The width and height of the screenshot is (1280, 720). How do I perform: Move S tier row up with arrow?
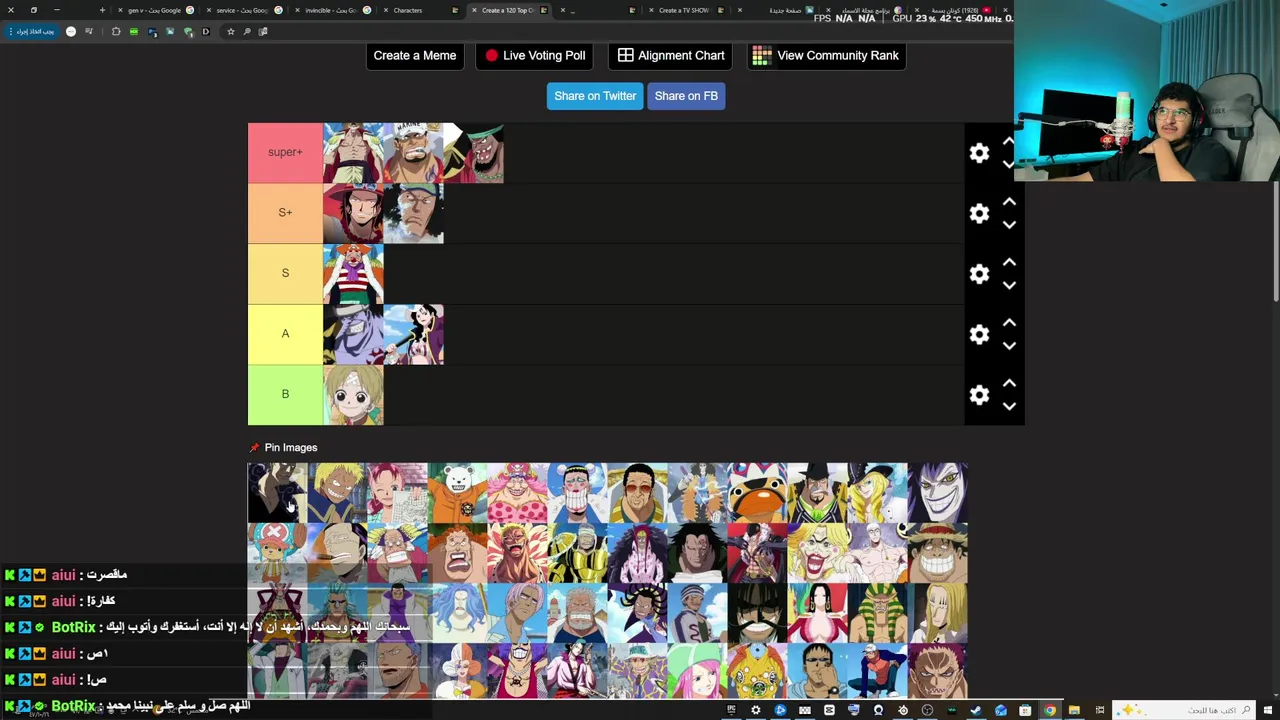(x=1009, y=263)
